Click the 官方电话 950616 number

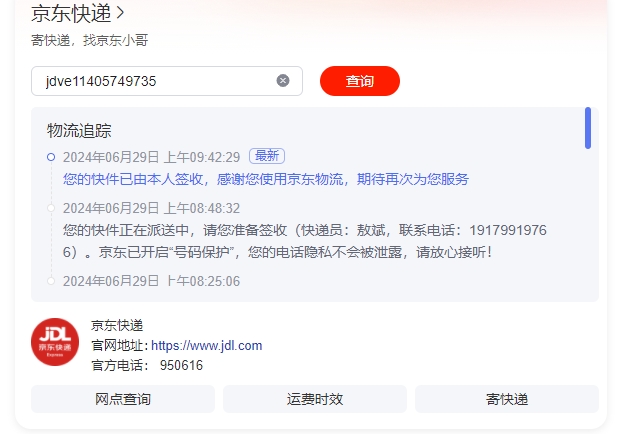tap(181, 365)
